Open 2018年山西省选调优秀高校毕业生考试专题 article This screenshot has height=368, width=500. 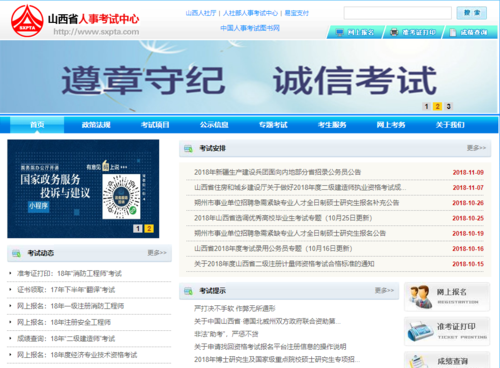283,218
